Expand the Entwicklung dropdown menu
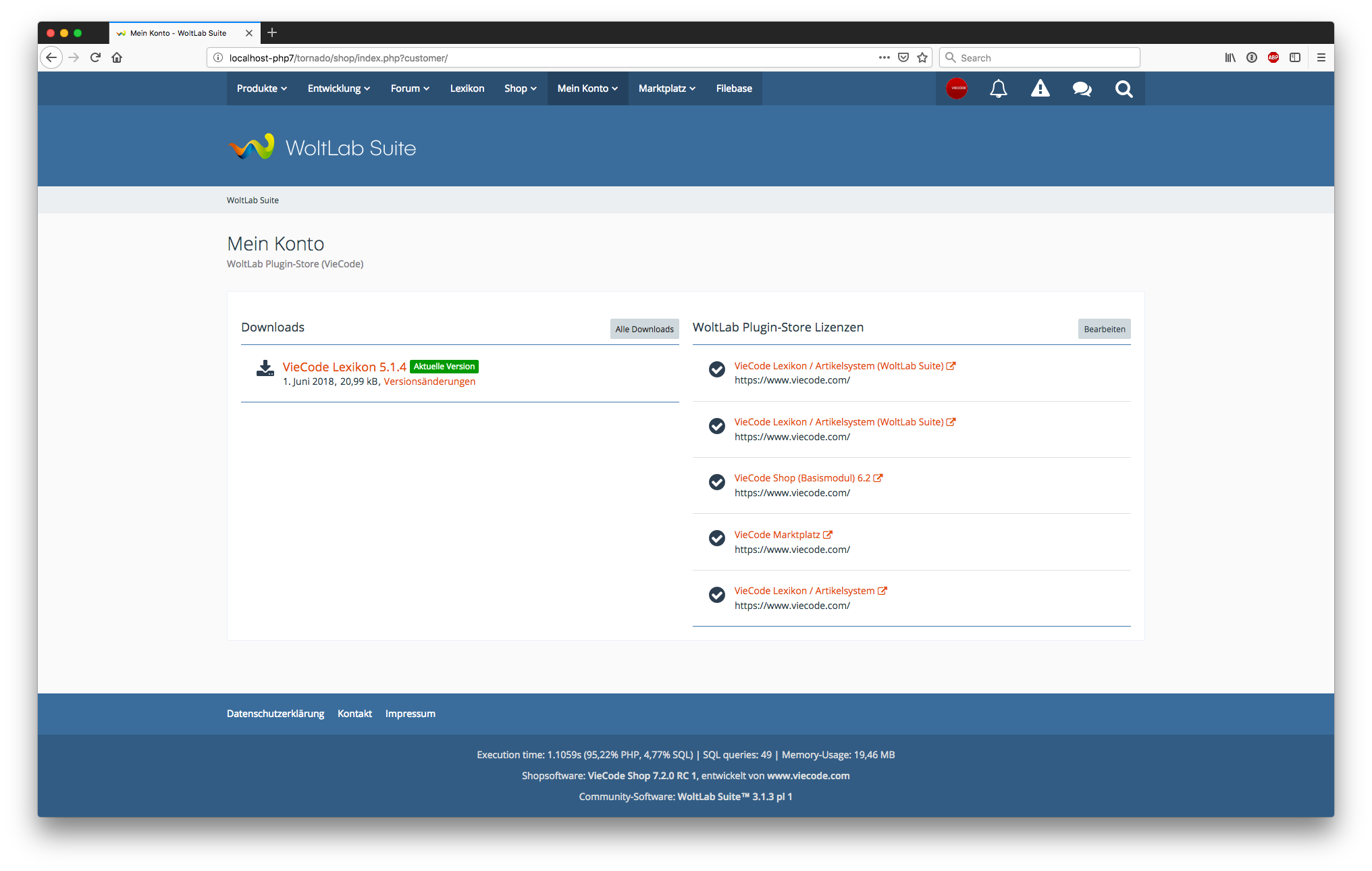Screen dimensions: 1372x871 338,88
